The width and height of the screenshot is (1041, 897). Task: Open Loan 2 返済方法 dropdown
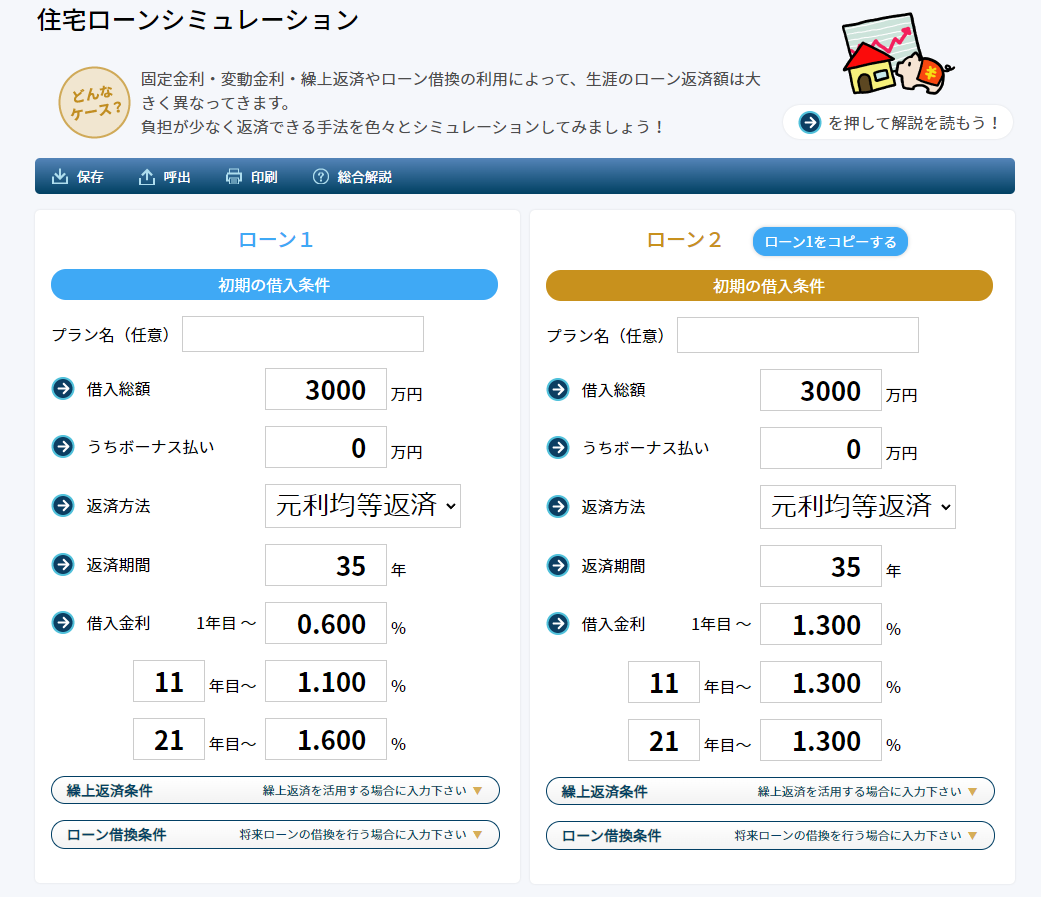point(857,506)
